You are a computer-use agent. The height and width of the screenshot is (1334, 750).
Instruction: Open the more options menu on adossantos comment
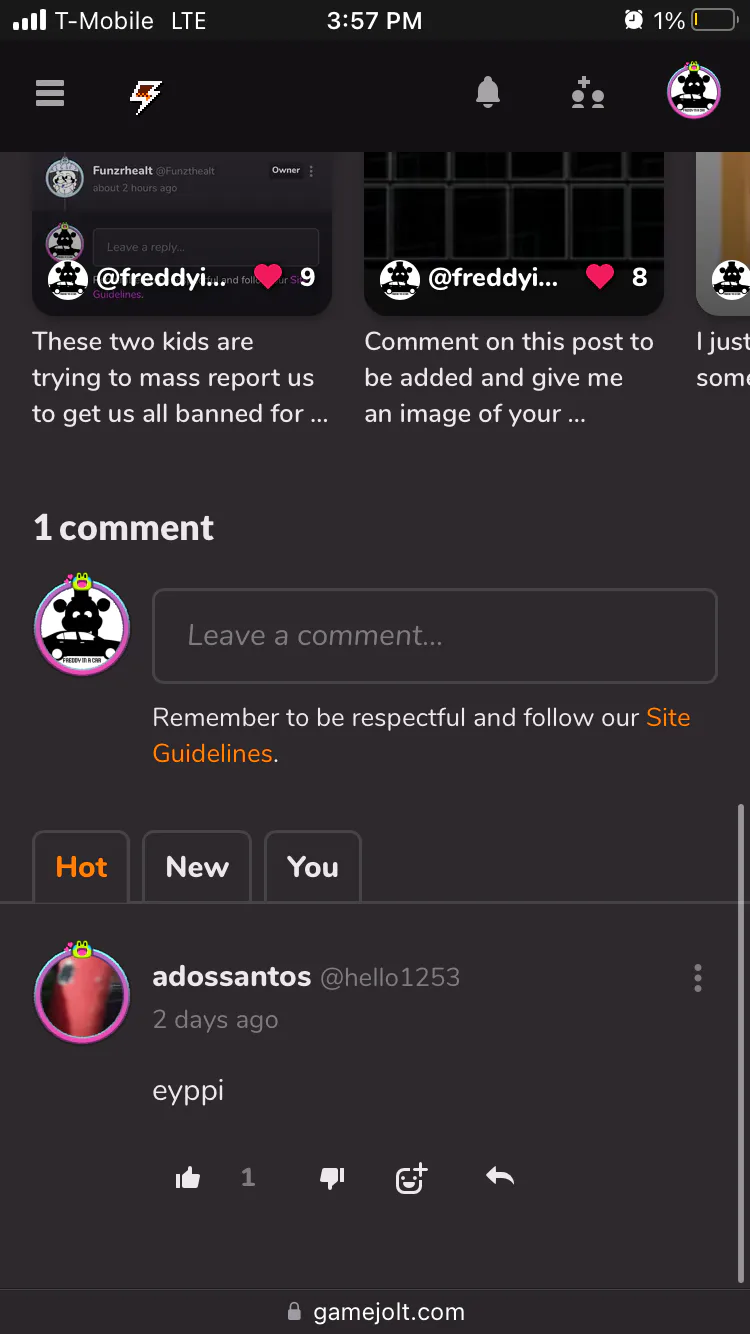[698, 977]
